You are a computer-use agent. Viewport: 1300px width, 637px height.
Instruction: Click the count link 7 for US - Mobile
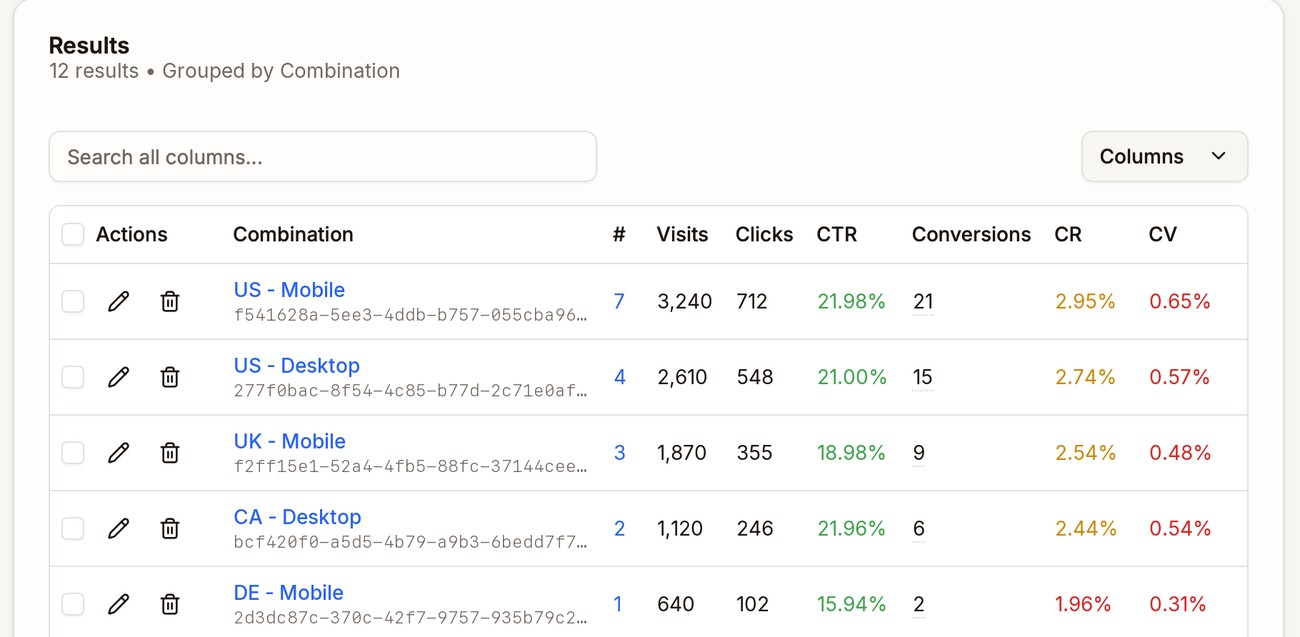[x=619, y=301]
